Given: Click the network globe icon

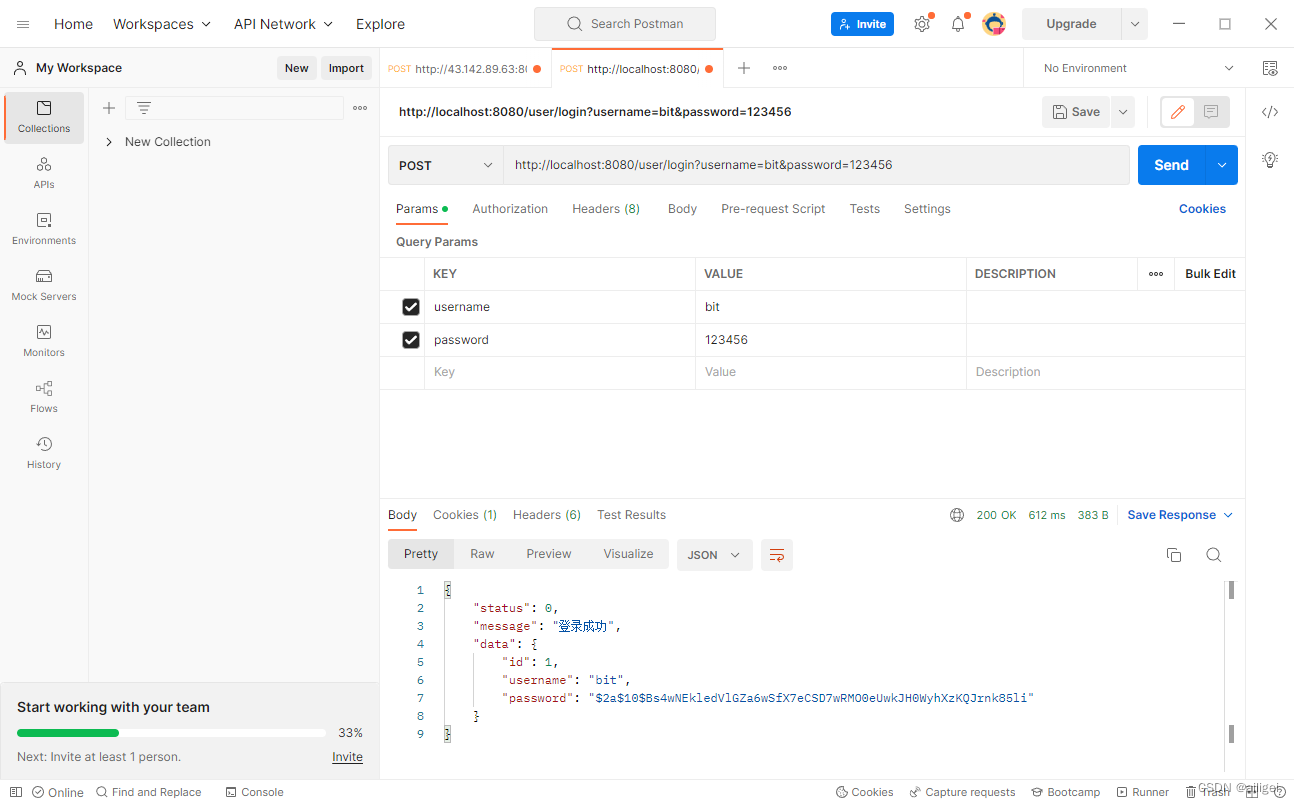Looking at the screenshot, I should [x=957, y=515].
